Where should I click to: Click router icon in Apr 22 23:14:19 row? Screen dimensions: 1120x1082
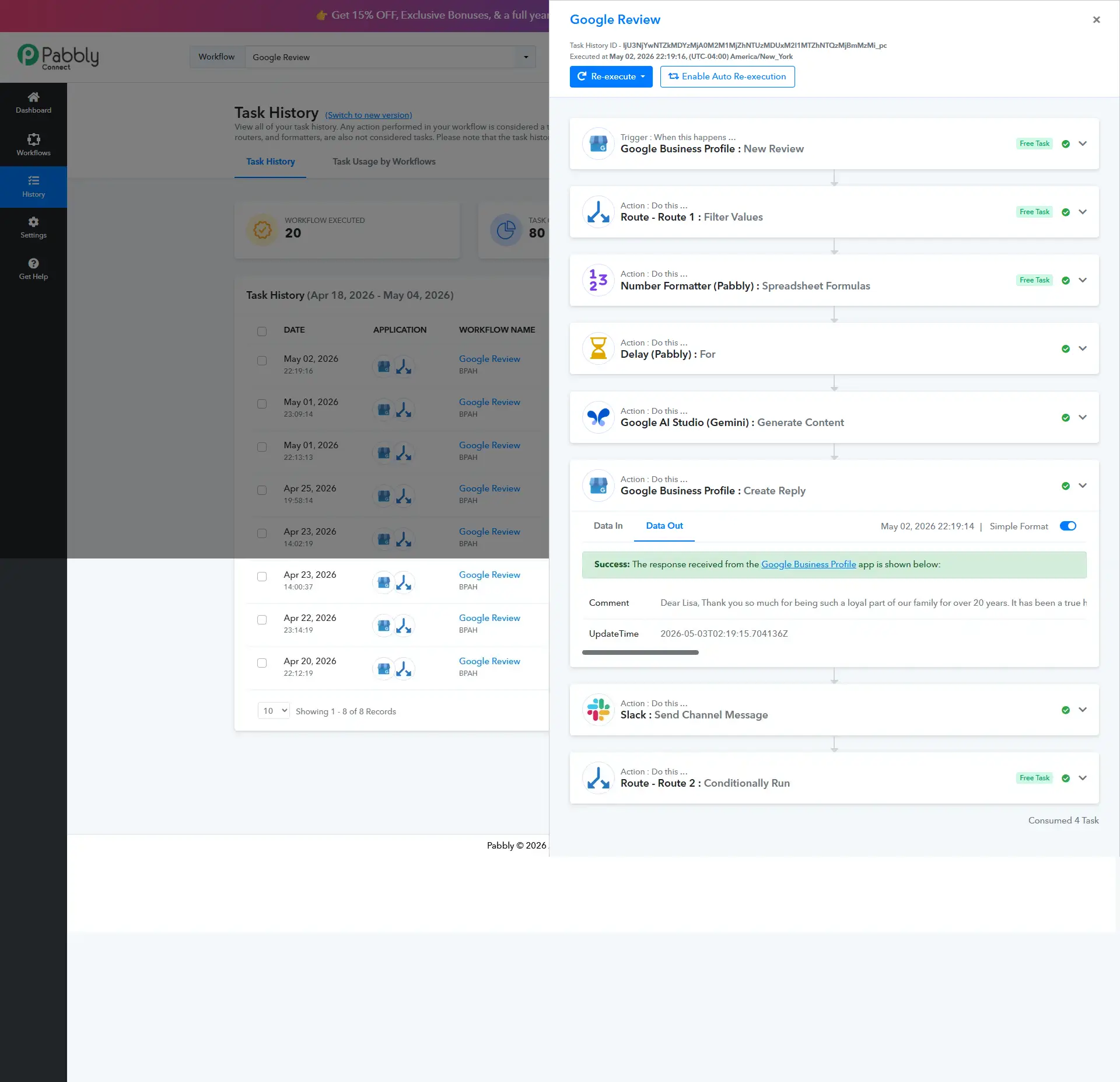pos(404,626)
